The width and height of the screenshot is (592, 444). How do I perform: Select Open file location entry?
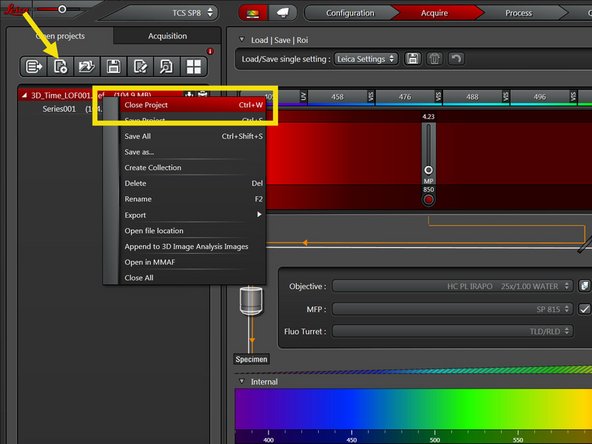[x=193, y=231]
